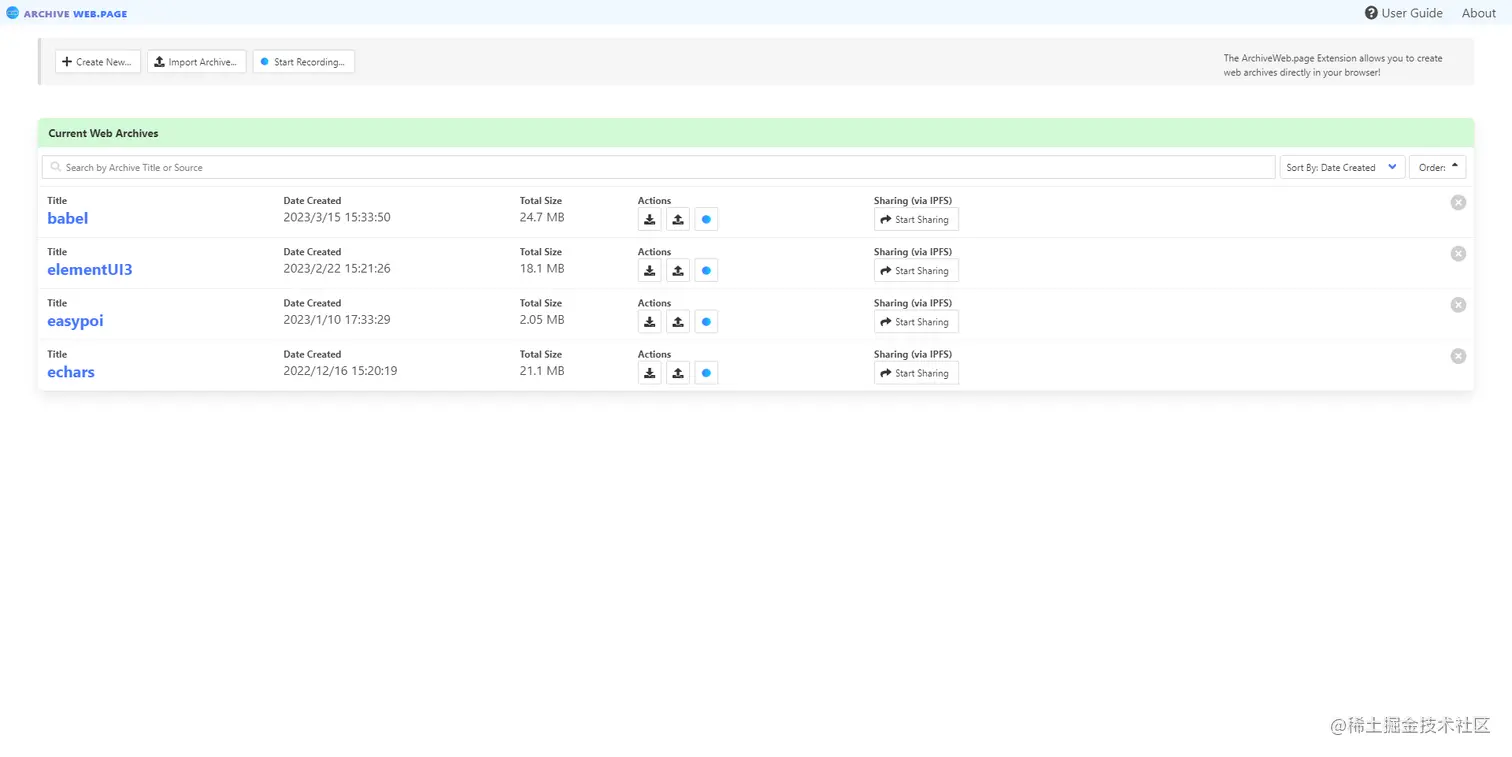This screenshot has width=1512, height=757.
Task: Click the upload icon for easypoi
Action: [x=678, y=321]
